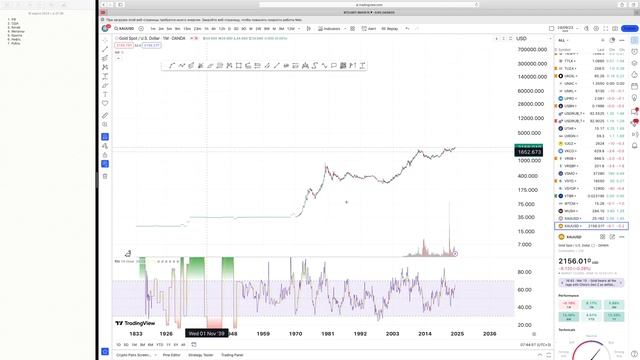The width and height of the screenshot is (640, 360).
Task: Open the chart type candles icon
Action: [309, 29]
